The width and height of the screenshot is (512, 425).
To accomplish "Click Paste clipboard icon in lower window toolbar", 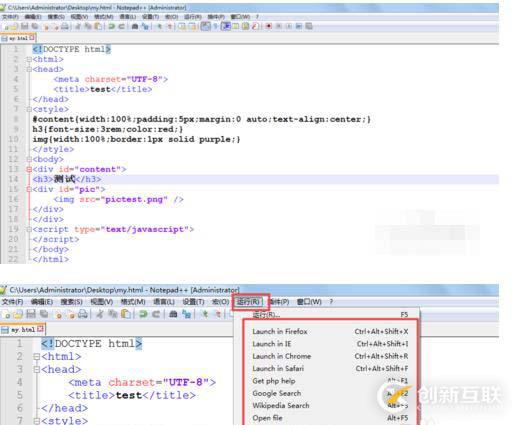I will pyautogui.click(x=126, y=314).
